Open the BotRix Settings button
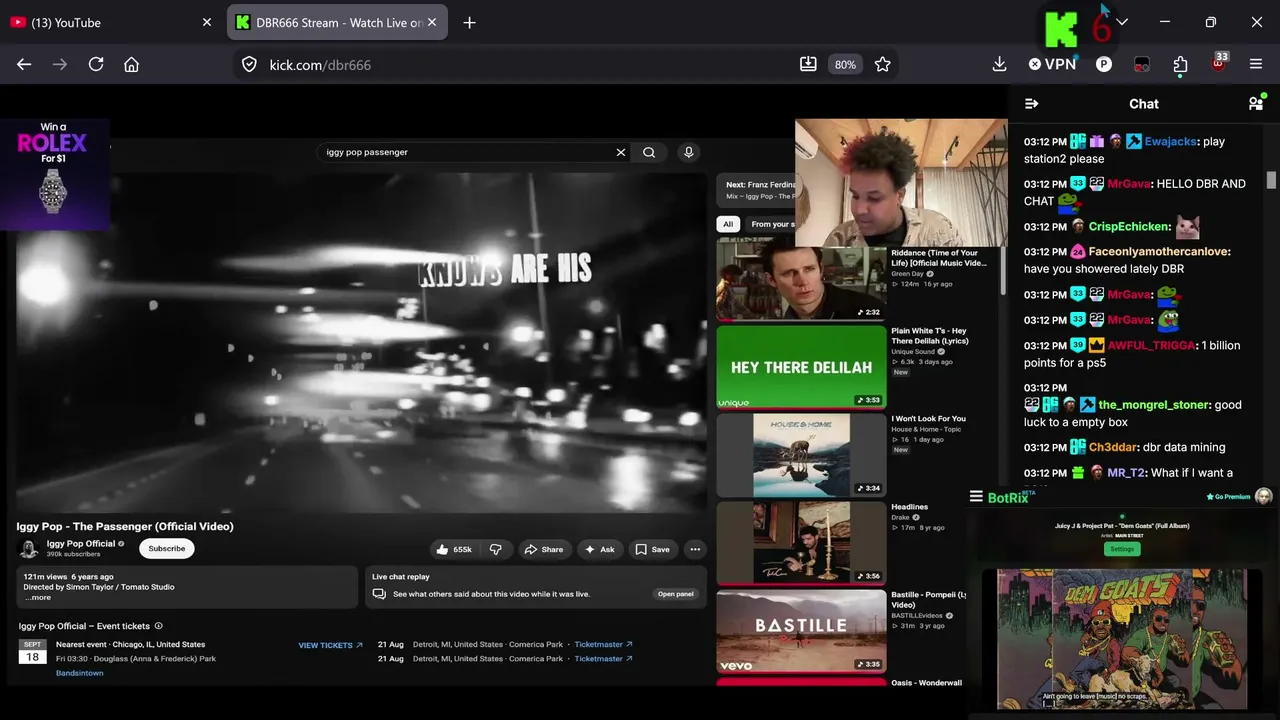 coord(1123,549)
